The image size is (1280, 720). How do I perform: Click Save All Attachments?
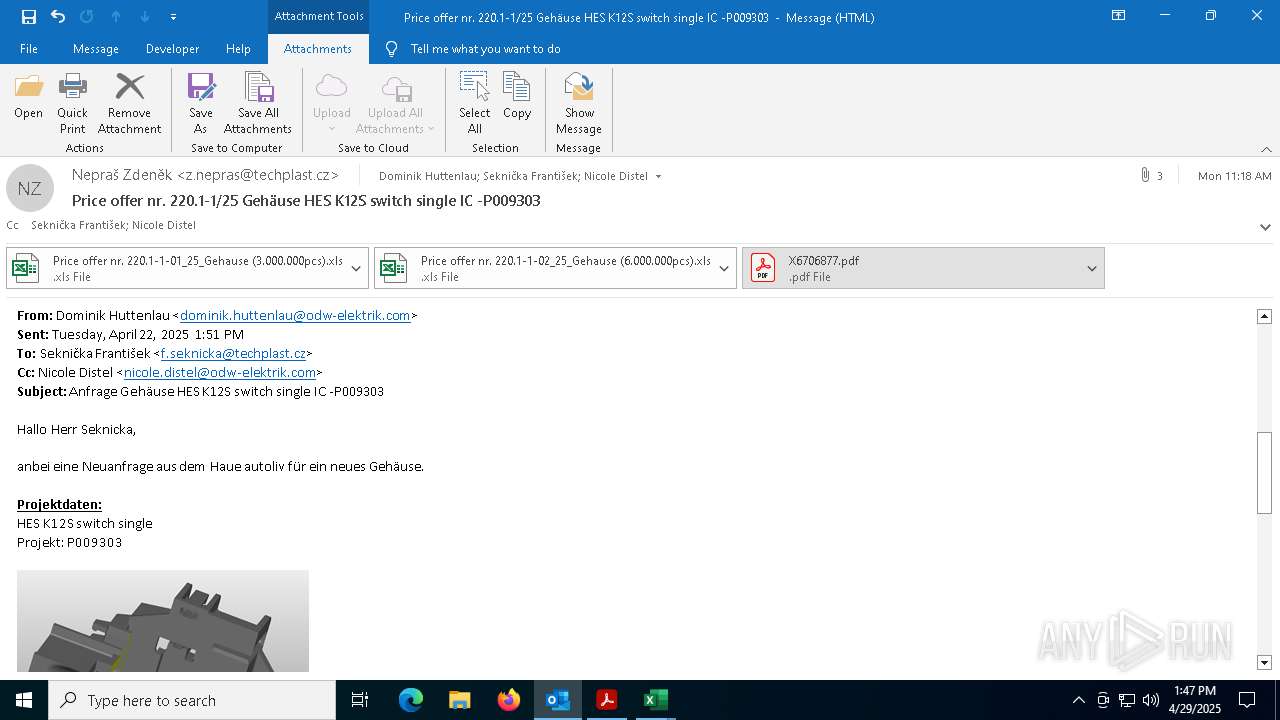point(258,104)
